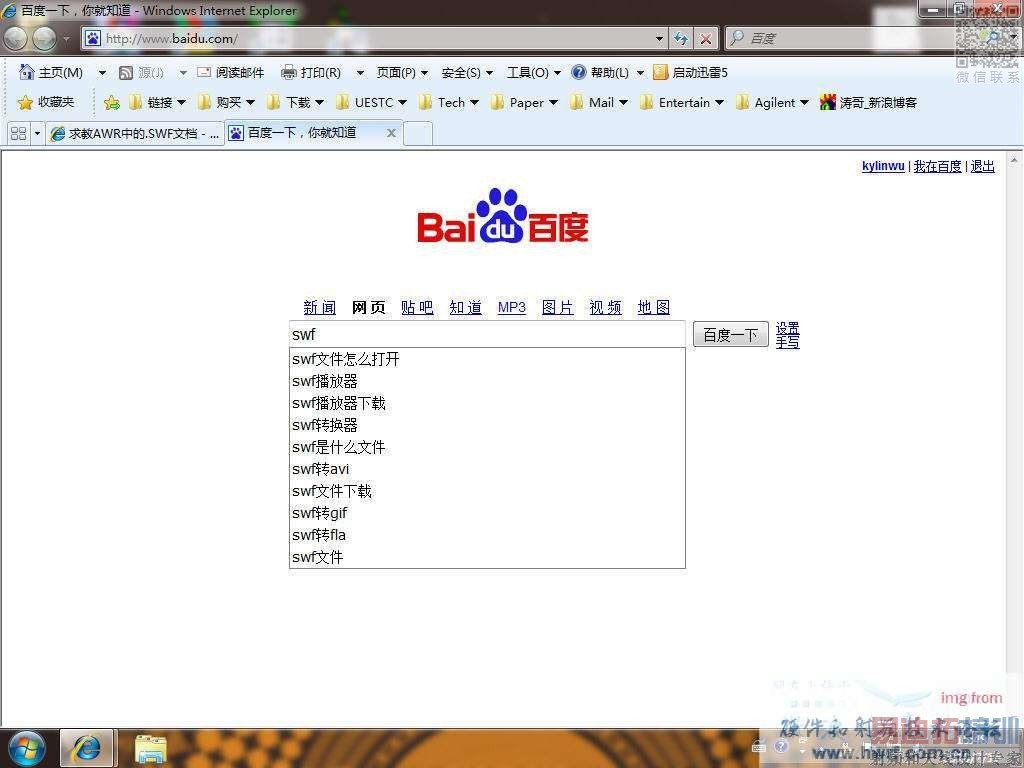
Task: Choose suggestion swf转fla
Action: coord(487,535)
